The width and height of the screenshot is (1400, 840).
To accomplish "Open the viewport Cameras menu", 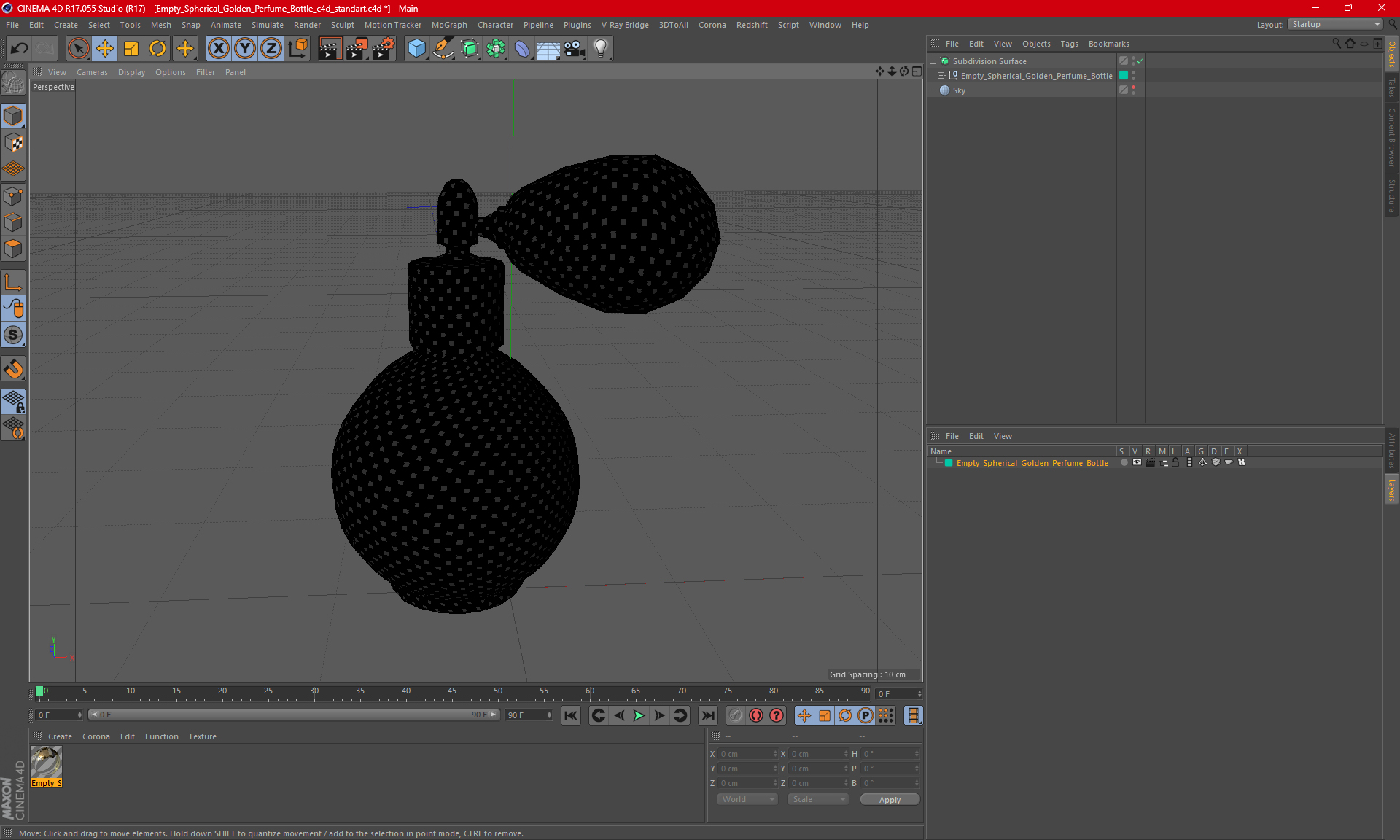I will [92, 72].
